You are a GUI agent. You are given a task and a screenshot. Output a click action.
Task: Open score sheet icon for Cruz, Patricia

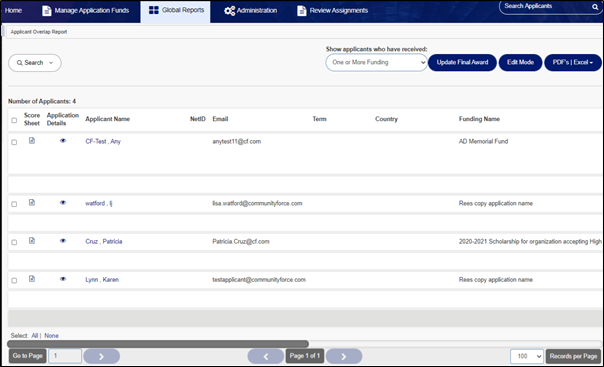click(x=32, y=241)
